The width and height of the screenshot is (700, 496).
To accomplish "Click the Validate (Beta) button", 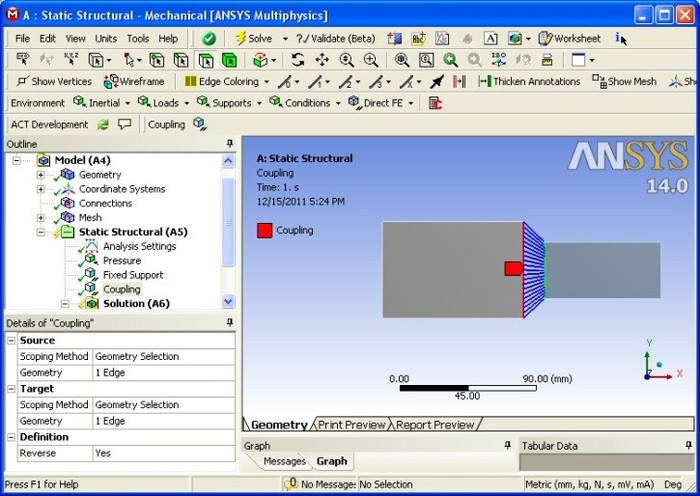I will 336,39.
